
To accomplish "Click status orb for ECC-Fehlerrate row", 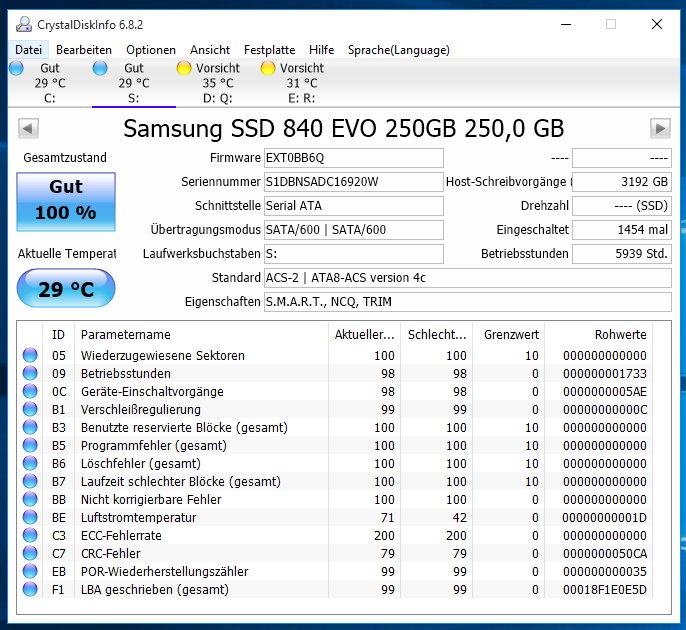I will [30, 535].
